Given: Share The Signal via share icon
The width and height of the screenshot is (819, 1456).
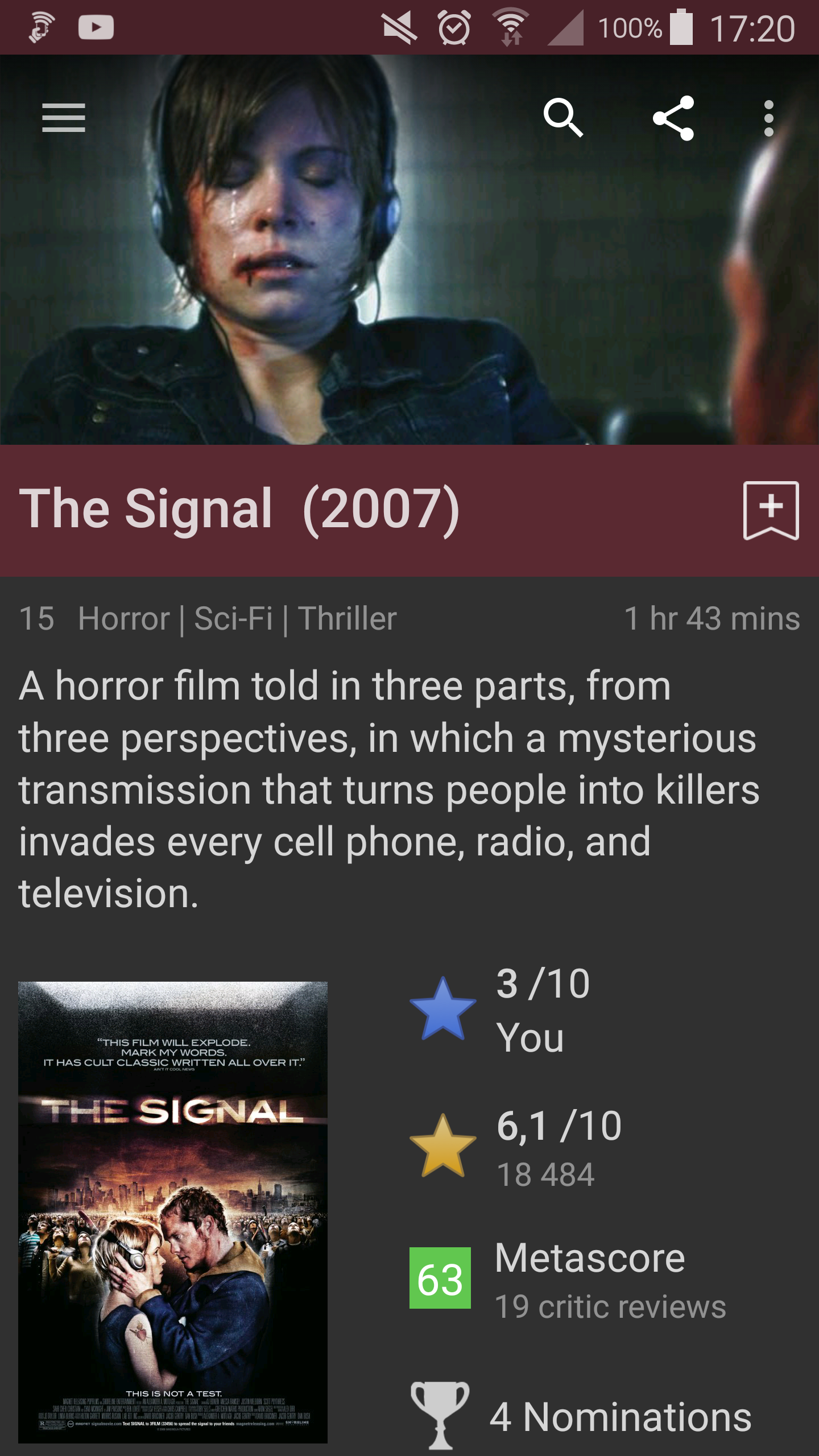Looking at the screenshot, I should [x=673, y=118].
